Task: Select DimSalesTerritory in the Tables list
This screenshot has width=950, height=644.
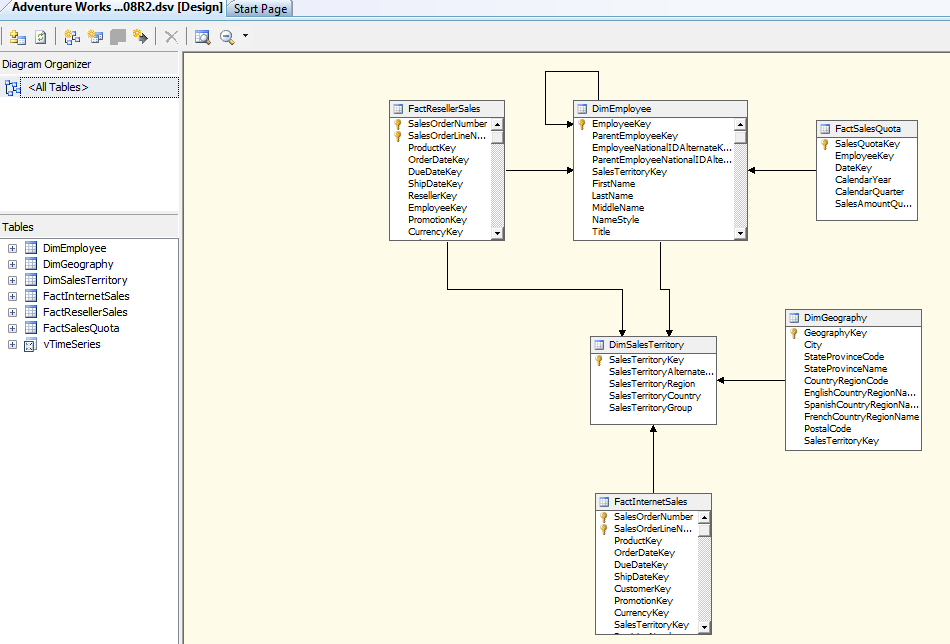Action: pos(85,281)
